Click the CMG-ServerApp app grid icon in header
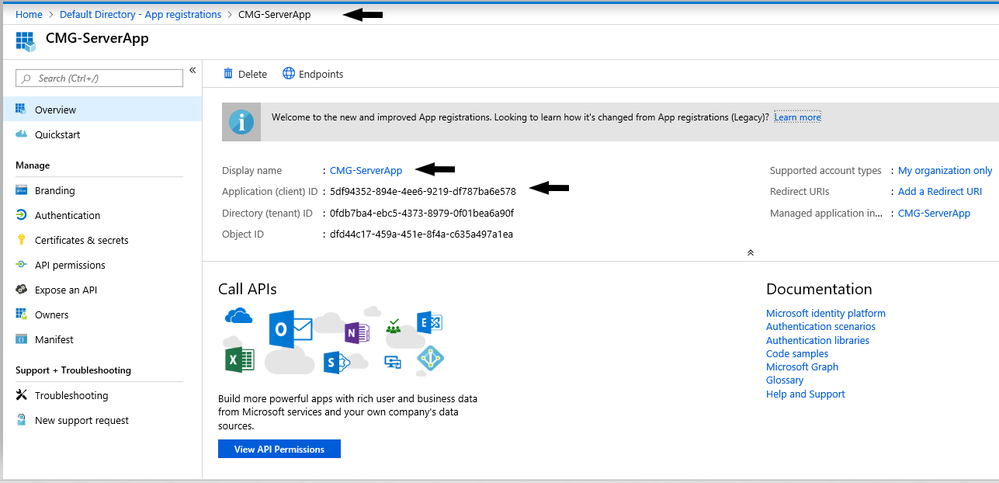The image size is (999, 483). (x=26, y=41)
